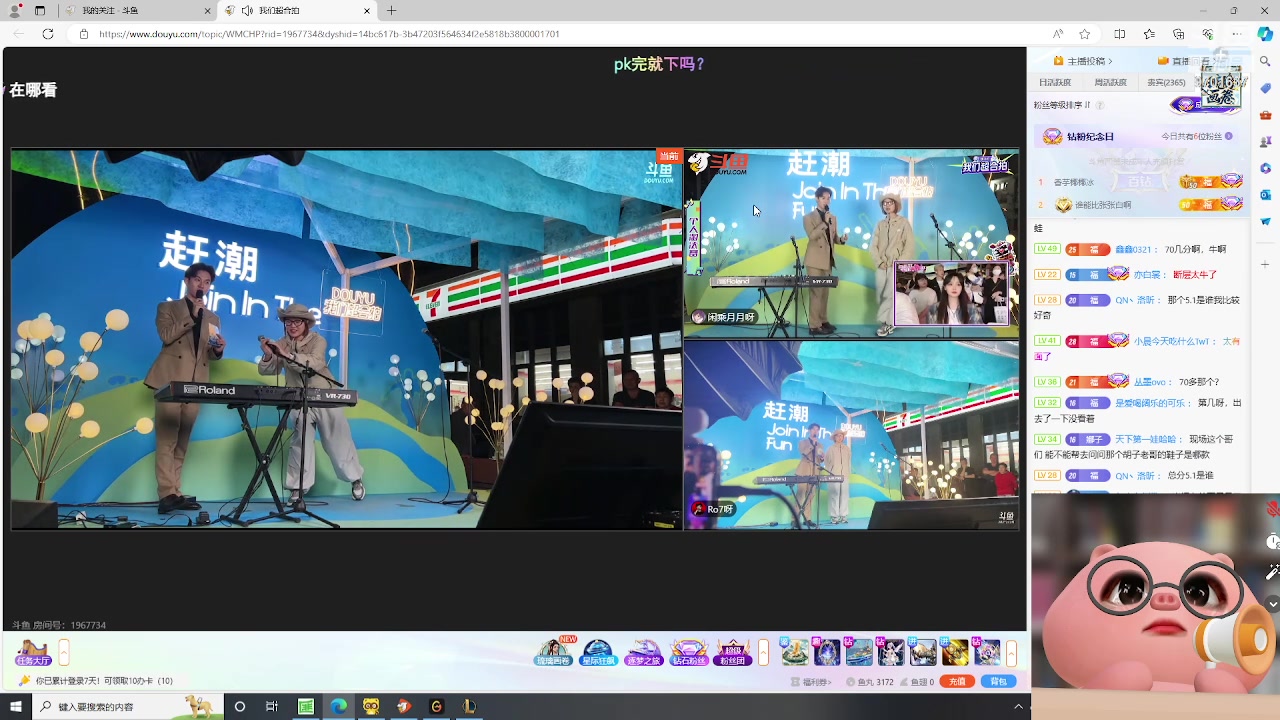Open the 主播投稿 link

pyautogui.click(x=1083, y=61)
